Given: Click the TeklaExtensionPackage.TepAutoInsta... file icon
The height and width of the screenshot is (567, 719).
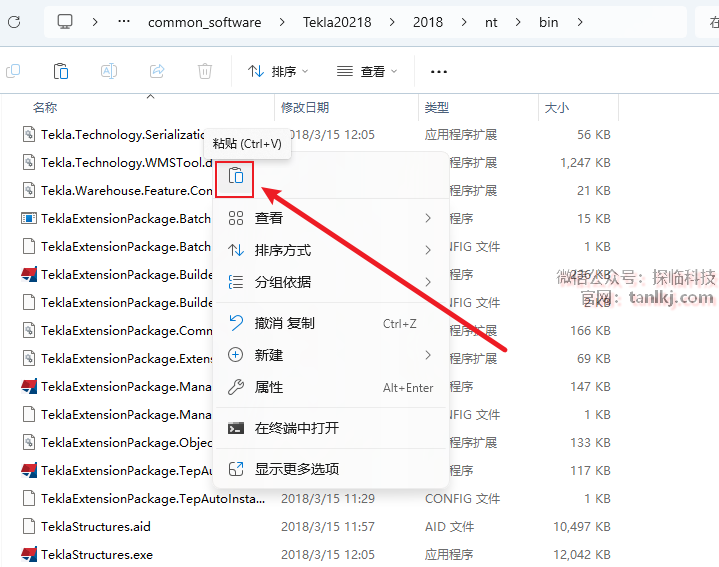Looking at the screenshot, I should tap(29, 499).
